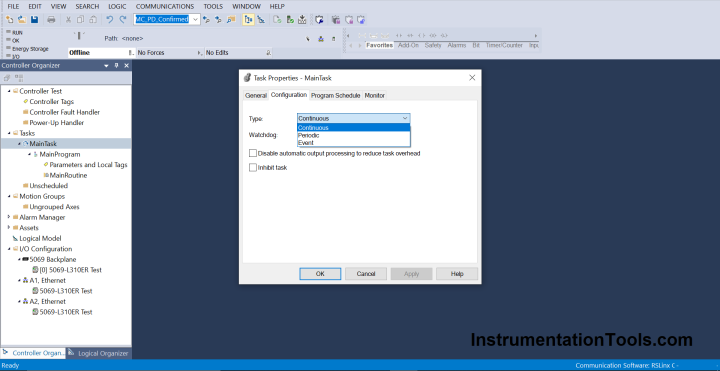Expand the Alarm Manager node
Image resolution: width=720 pixels, height=371 pixels.
pos(10,217)
